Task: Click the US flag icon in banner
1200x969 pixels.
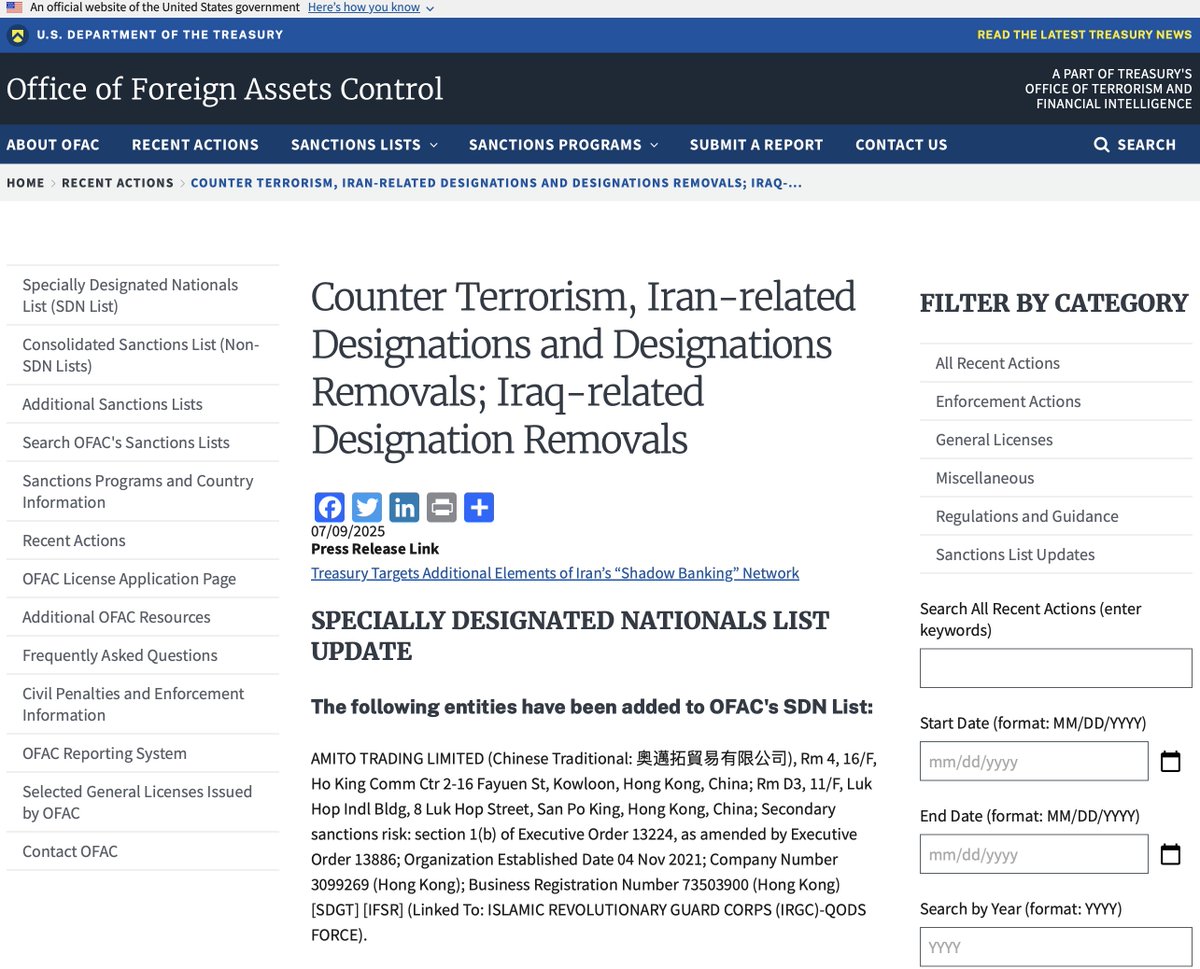Action: click(14, 7)
